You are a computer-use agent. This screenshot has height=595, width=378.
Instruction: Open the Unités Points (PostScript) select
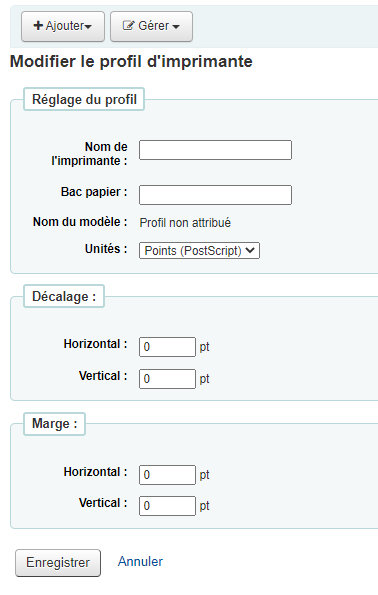tap(199, 250)
